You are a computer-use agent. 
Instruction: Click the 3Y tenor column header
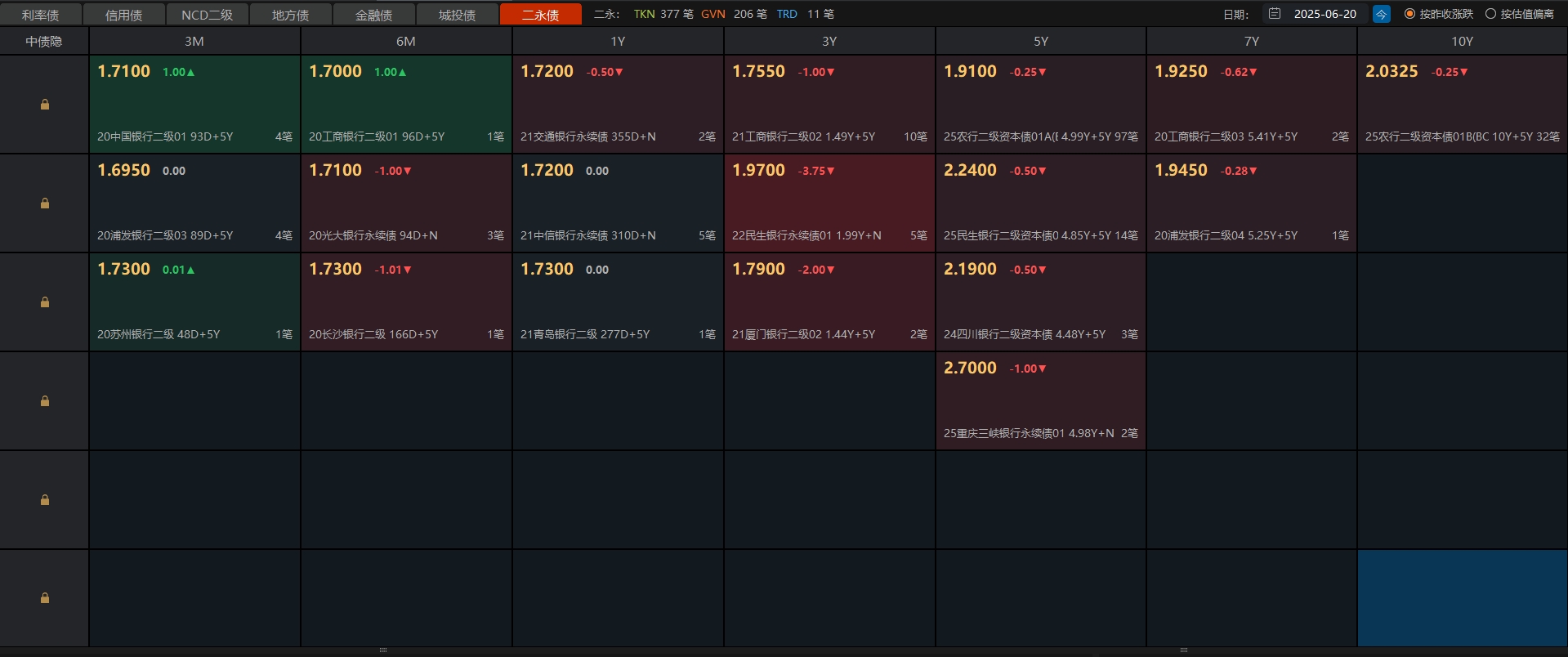click(x=829, y=41)
